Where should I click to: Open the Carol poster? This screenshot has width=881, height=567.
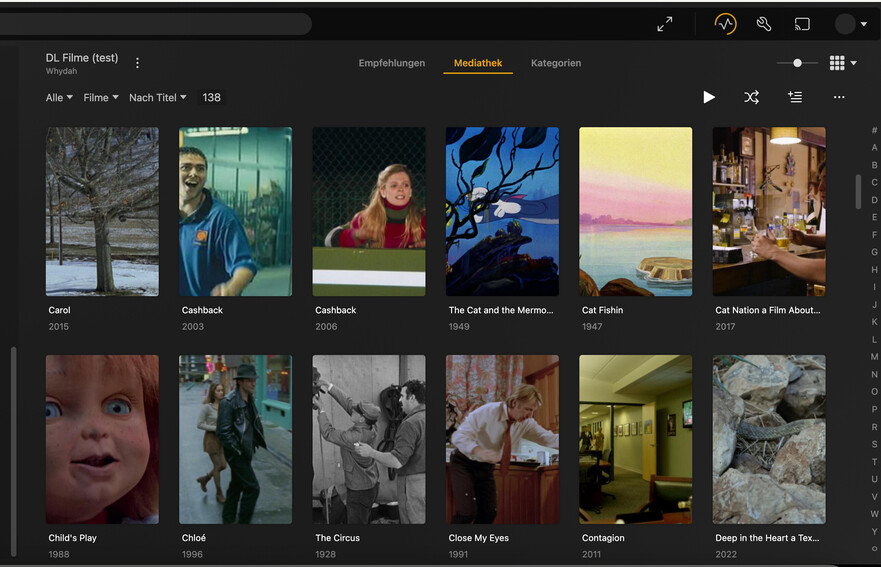tap(102, 211)
